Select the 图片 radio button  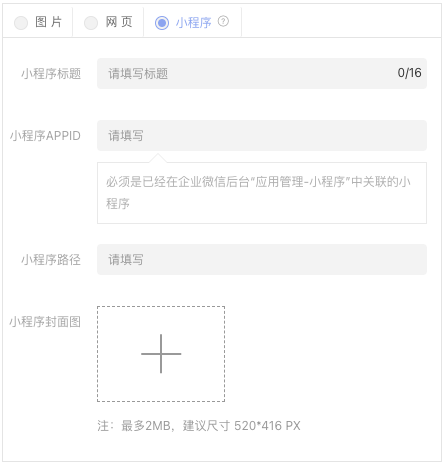click(x=21, y=23)
